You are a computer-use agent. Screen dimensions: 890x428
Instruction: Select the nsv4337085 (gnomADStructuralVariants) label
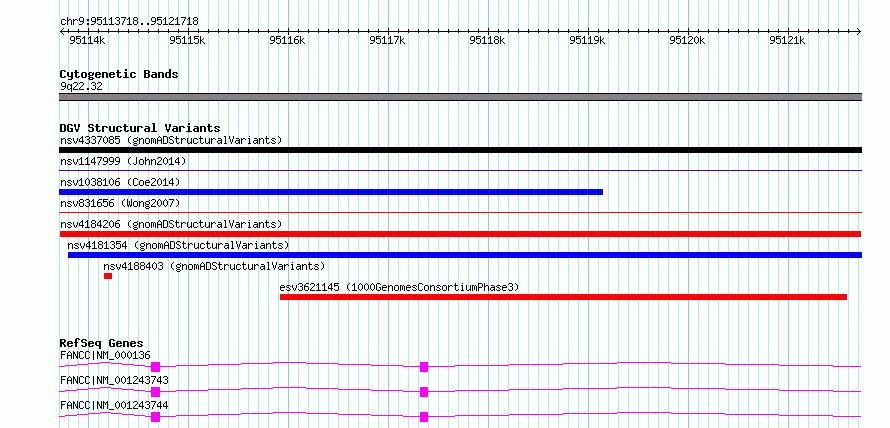click(x=171, y=140)
